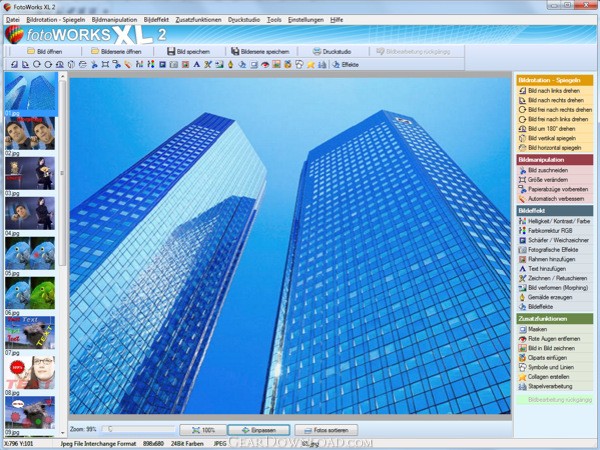600x450 pixels.
Task: Click the draw/retouch toolbar icon
Action: pyautogui.click(x=207, y=65)
